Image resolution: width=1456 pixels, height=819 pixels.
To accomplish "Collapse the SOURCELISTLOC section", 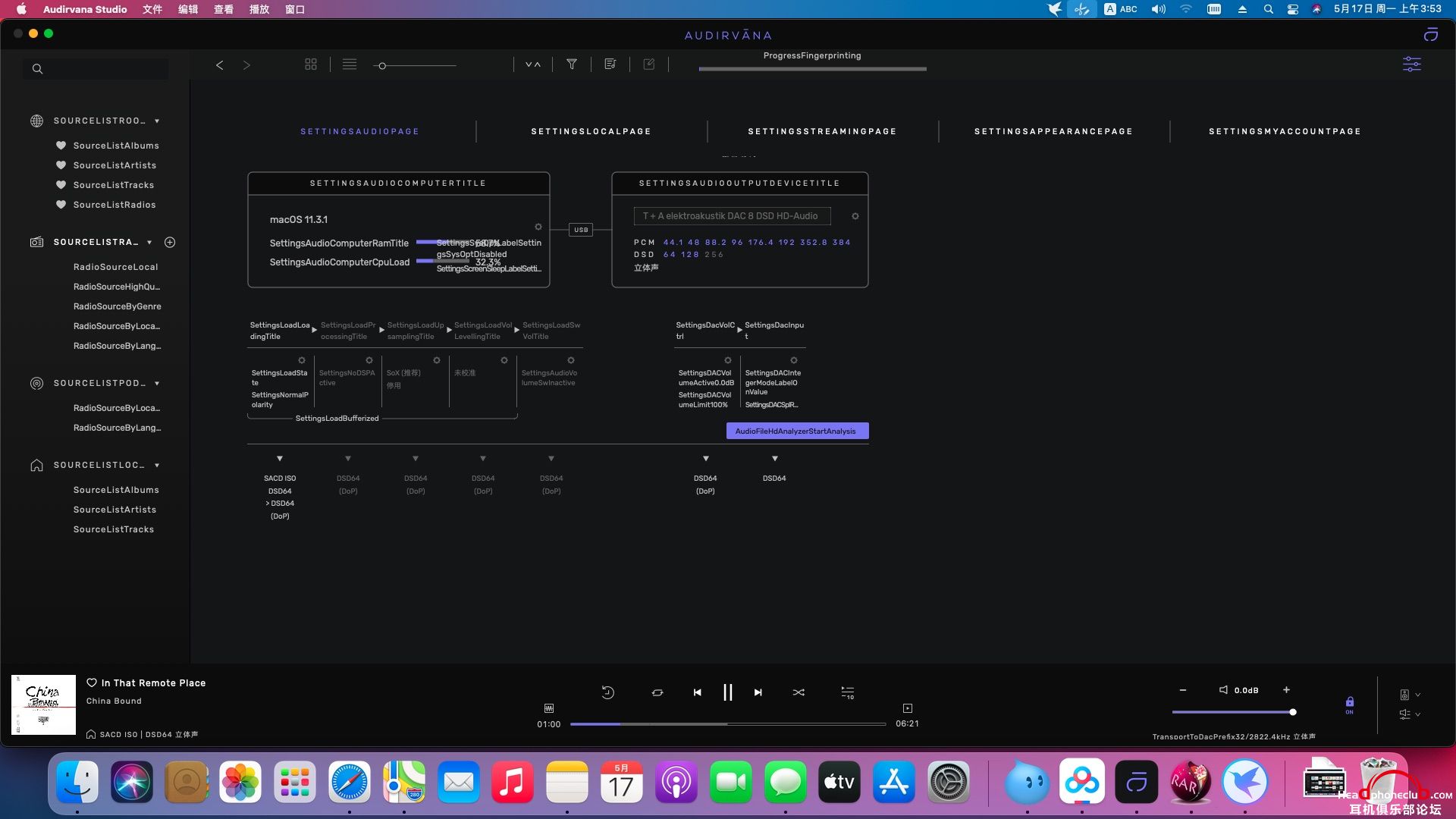I will 157,466.
